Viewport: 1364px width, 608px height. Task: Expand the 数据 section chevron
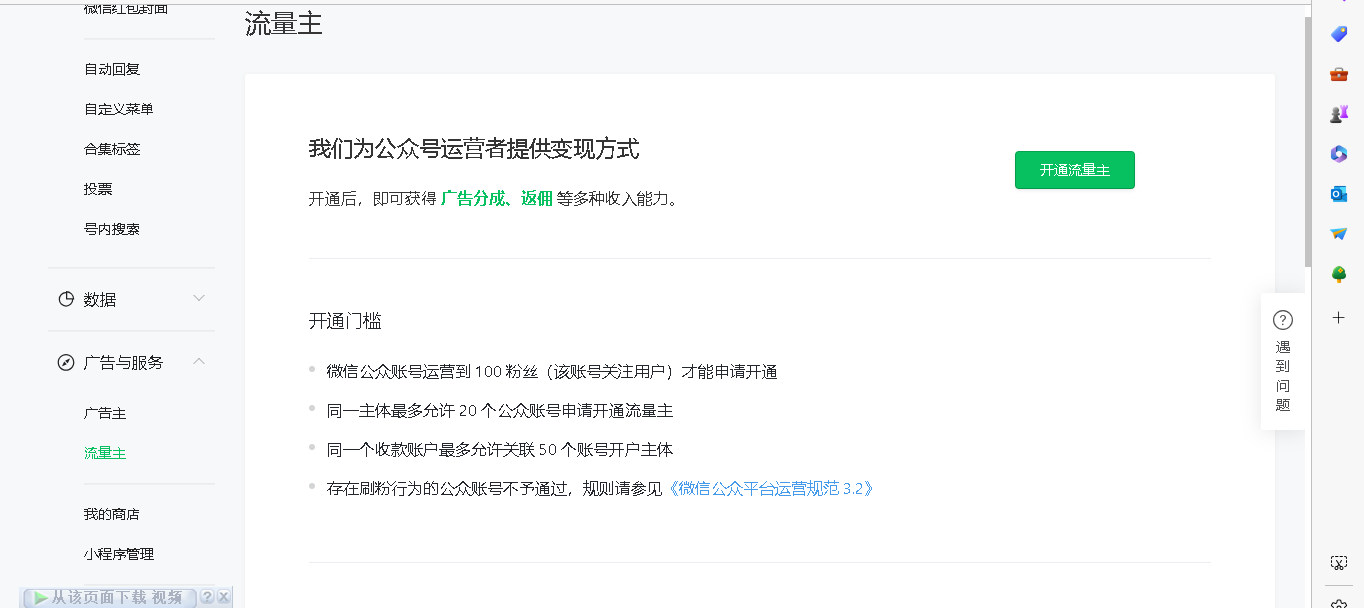pyautogui.click(x=199, y=298)
